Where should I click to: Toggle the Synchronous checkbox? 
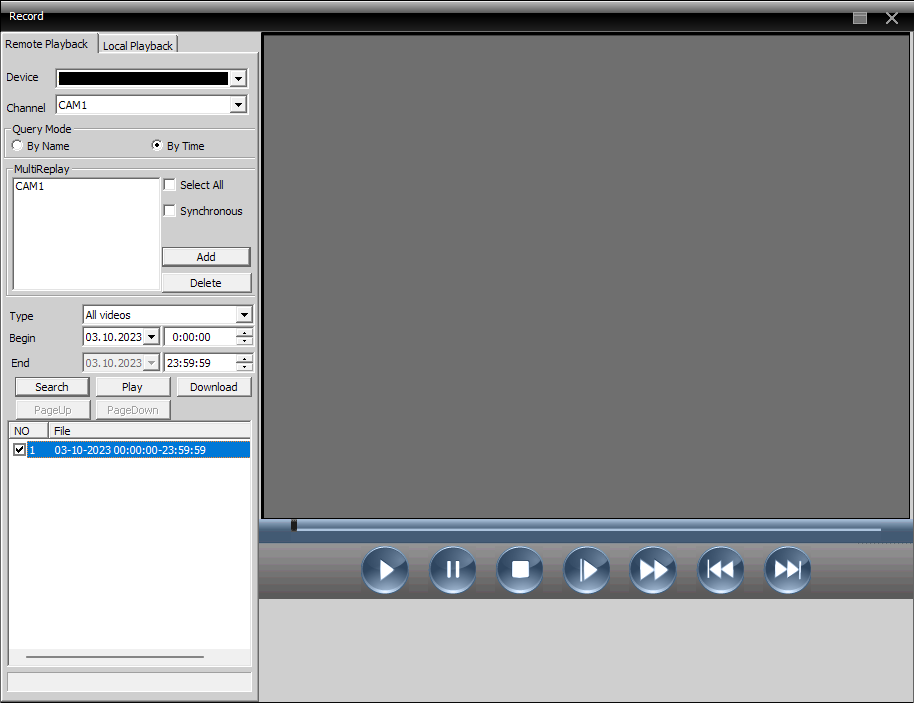click(170, 211)
